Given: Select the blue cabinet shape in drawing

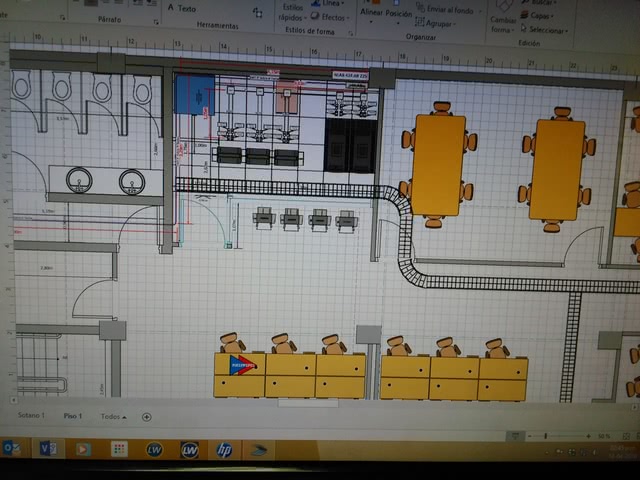Looking at the screenshot, I should click(195, 95).
